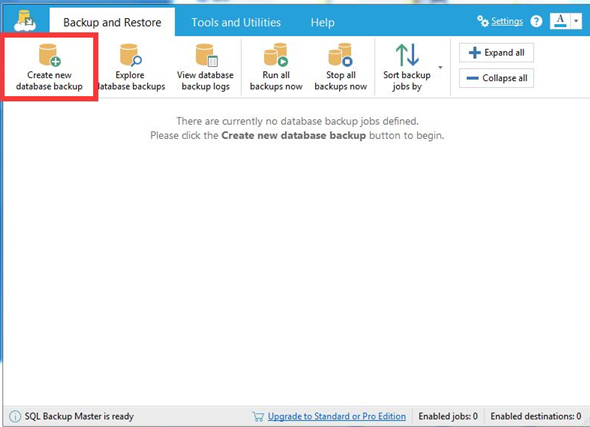
Task: Click SQL Backup Master app logo
Action: click(x=25, y=21)
